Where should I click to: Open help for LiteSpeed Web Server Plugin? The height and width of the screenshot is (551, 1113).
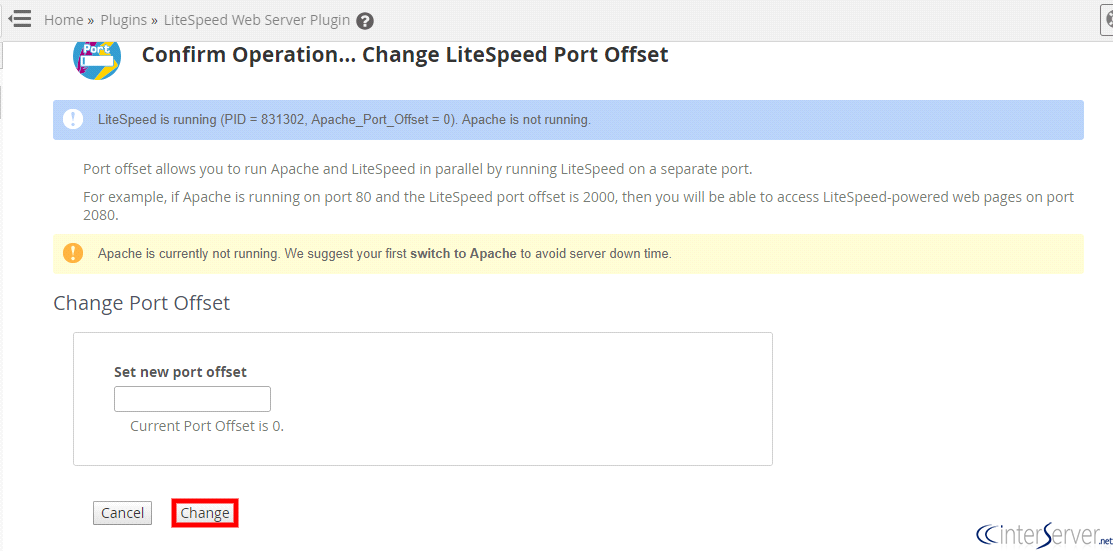[365, 21]
